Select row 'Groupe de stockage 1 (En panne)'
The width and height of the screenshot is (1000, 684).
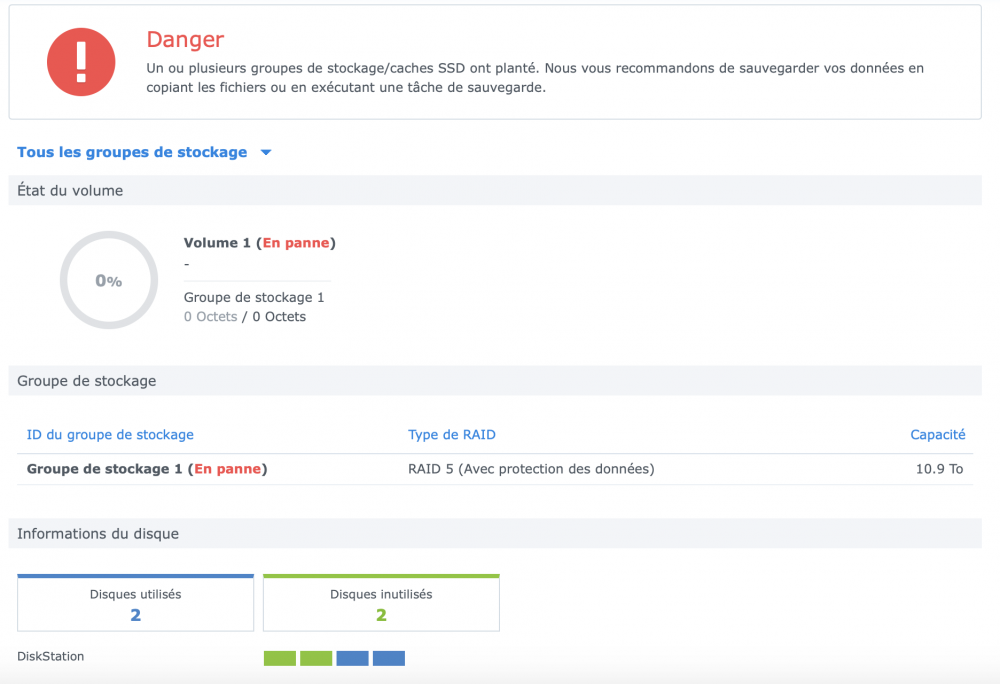click(495, 469)
